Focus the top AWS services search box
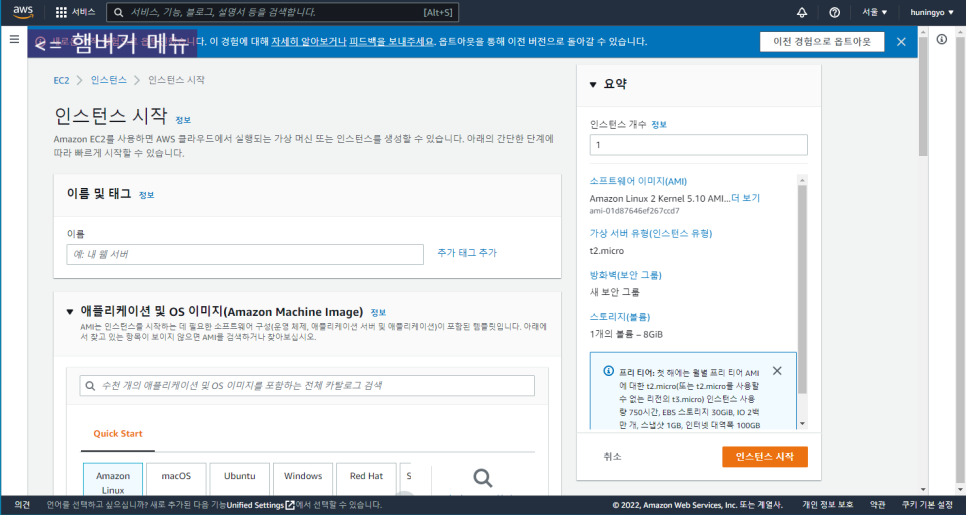Screen dimensions: 966x515 pos(283,12)
